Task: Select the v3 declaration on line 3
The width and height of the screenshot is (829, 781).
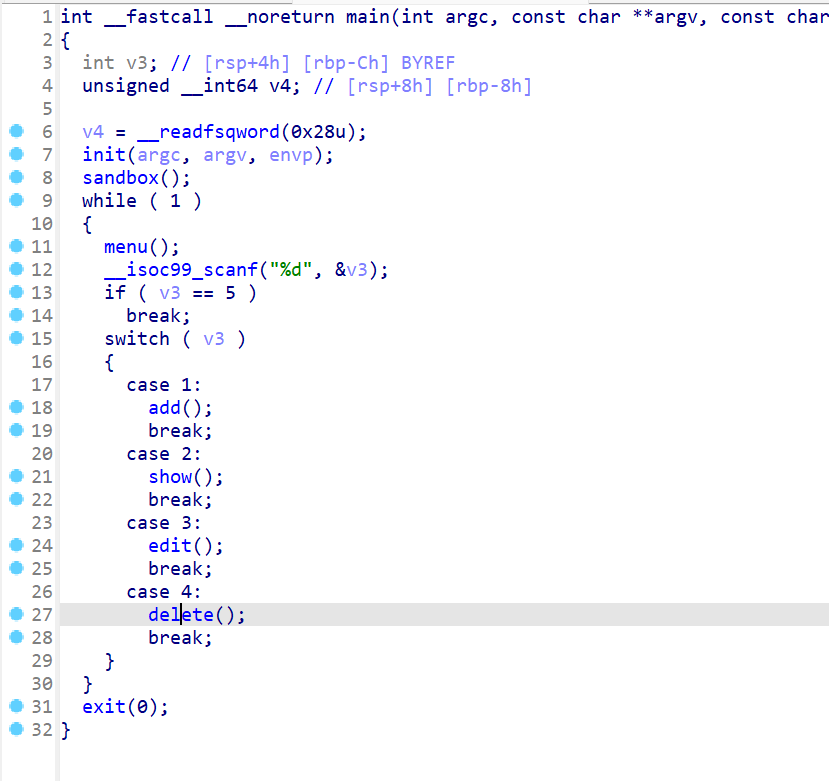Action: point(137,63)
